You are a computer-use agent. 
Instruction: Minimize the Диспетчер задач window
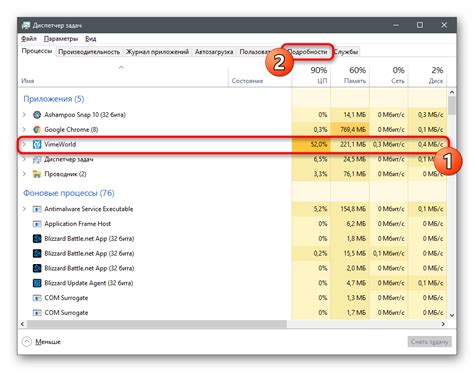click(396, 25)
